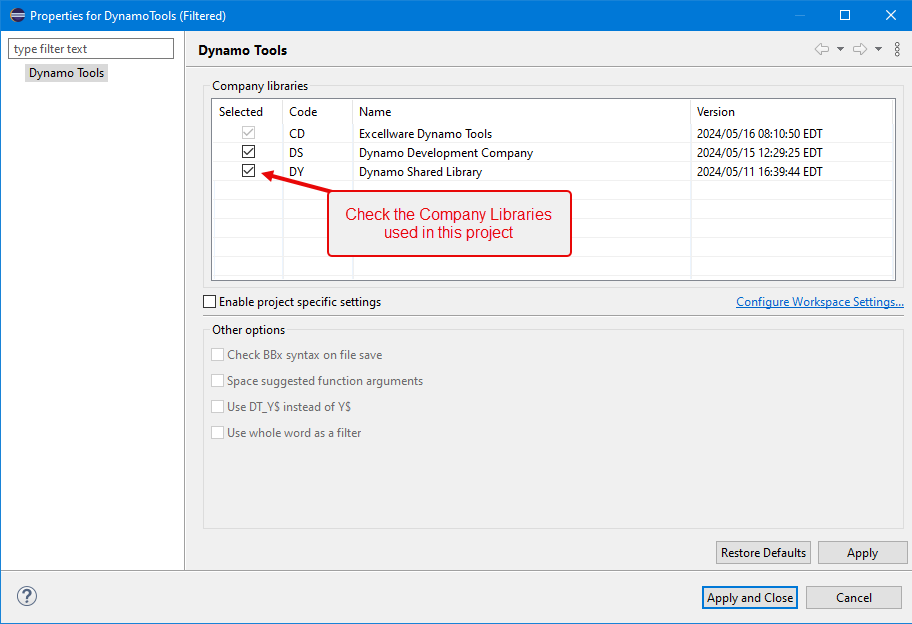Viewport: 912px width, 624px height.
Task: Click the Help question mark icon
Action: 27,596
